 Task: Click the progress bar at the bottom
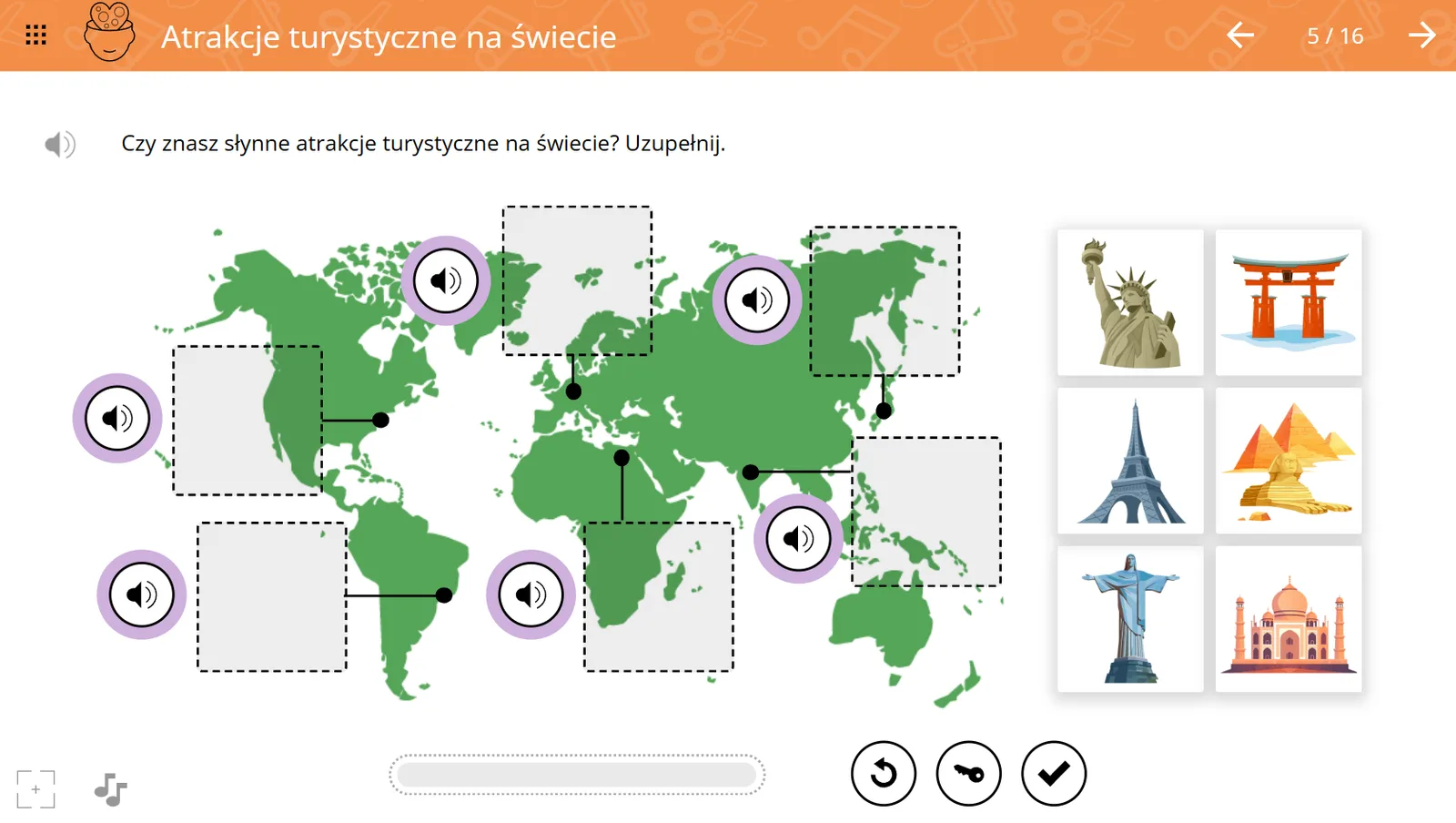[x=577, y=775]
